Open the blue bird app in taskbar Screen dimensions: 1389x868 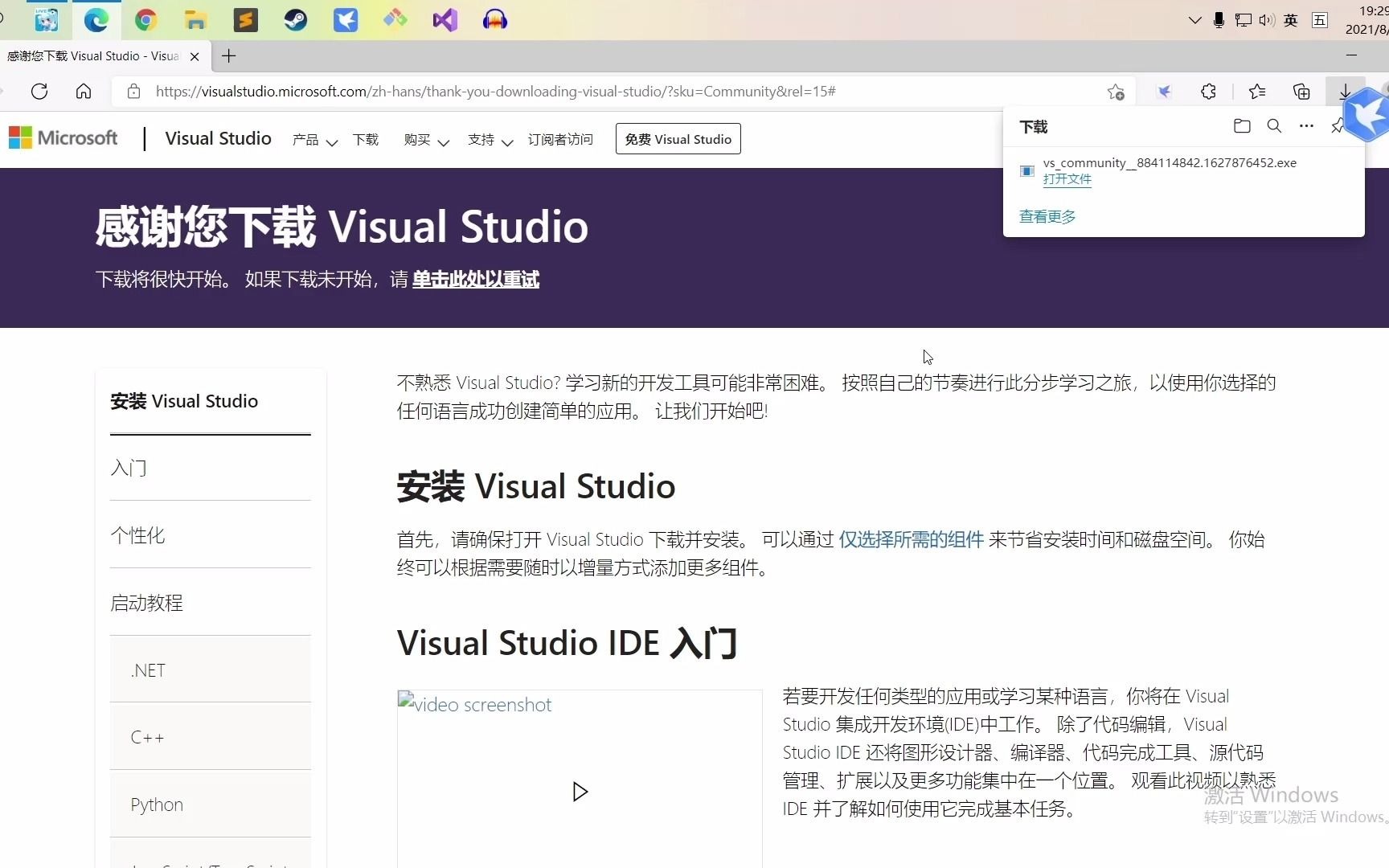tap(345, 20)
